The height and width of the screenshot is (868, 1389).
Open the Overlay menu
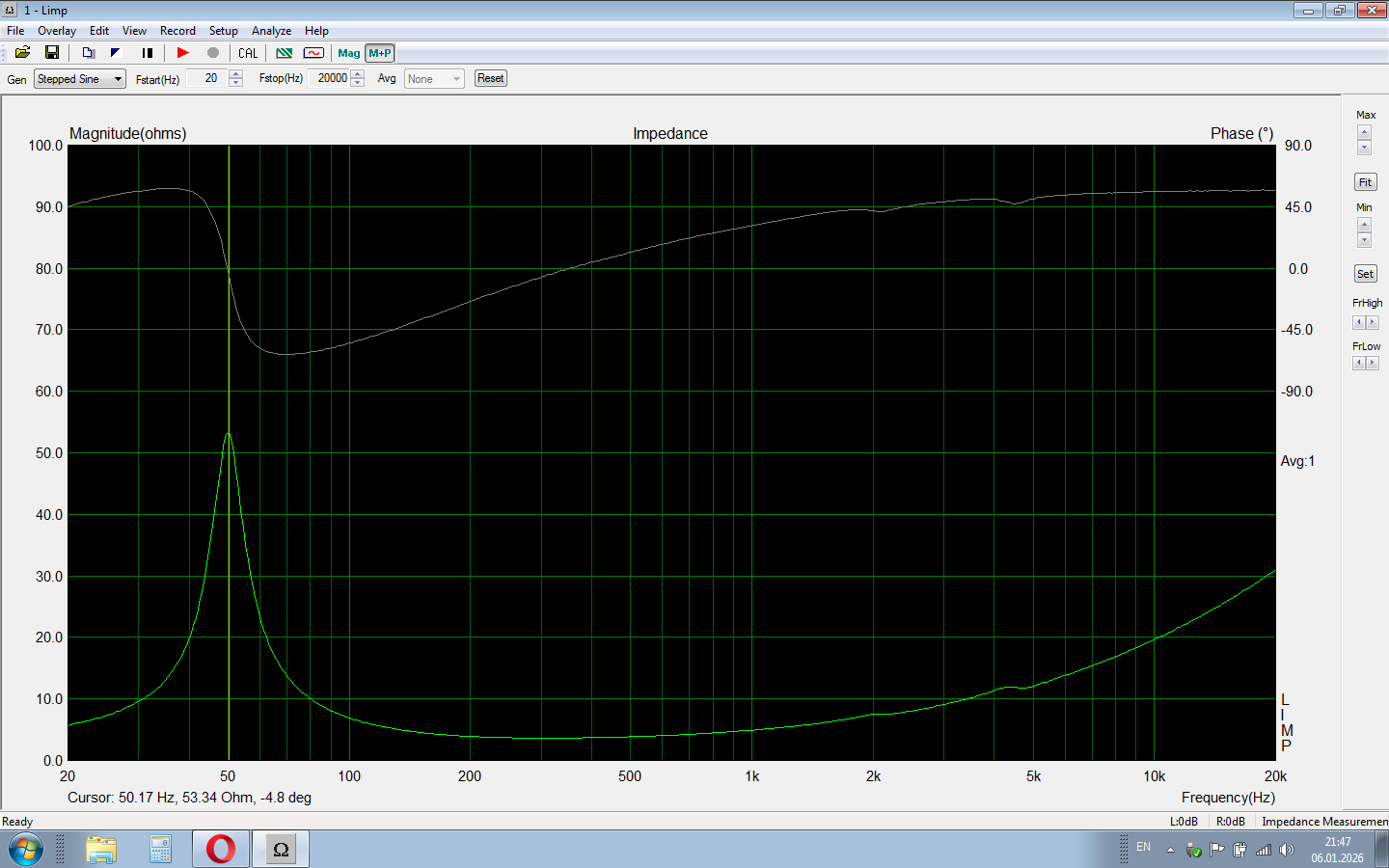coord(57,31)
